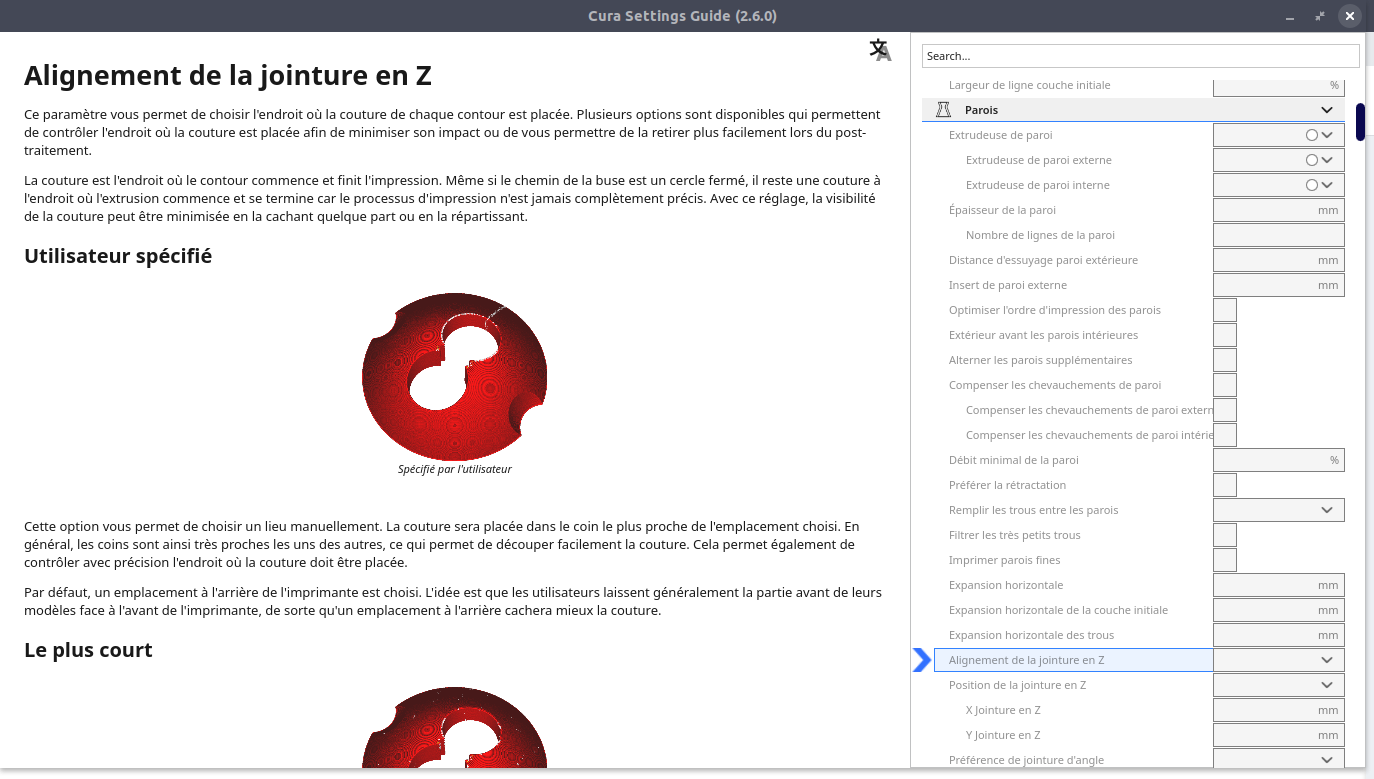Collapse the Parois category with its chevron
Viewport: 1374px width, 779px height.
1327,110
